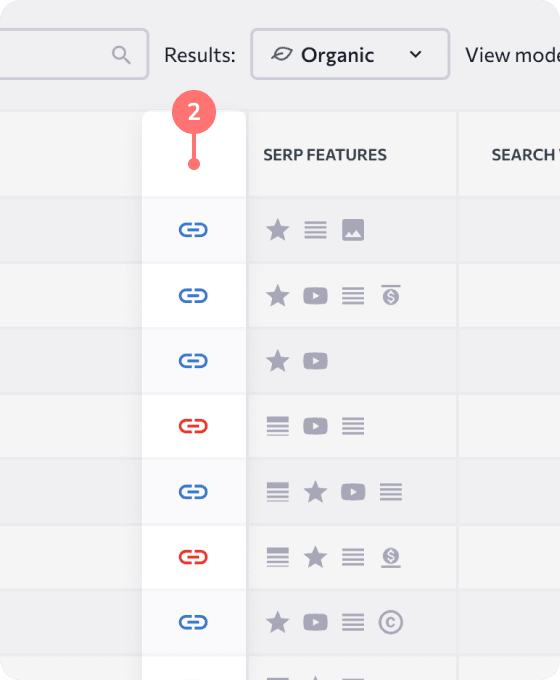Image resolution: width=560 pixels, height=680 pixels.
Task: Click the star icon in fifth row
Action: [315, 492]
